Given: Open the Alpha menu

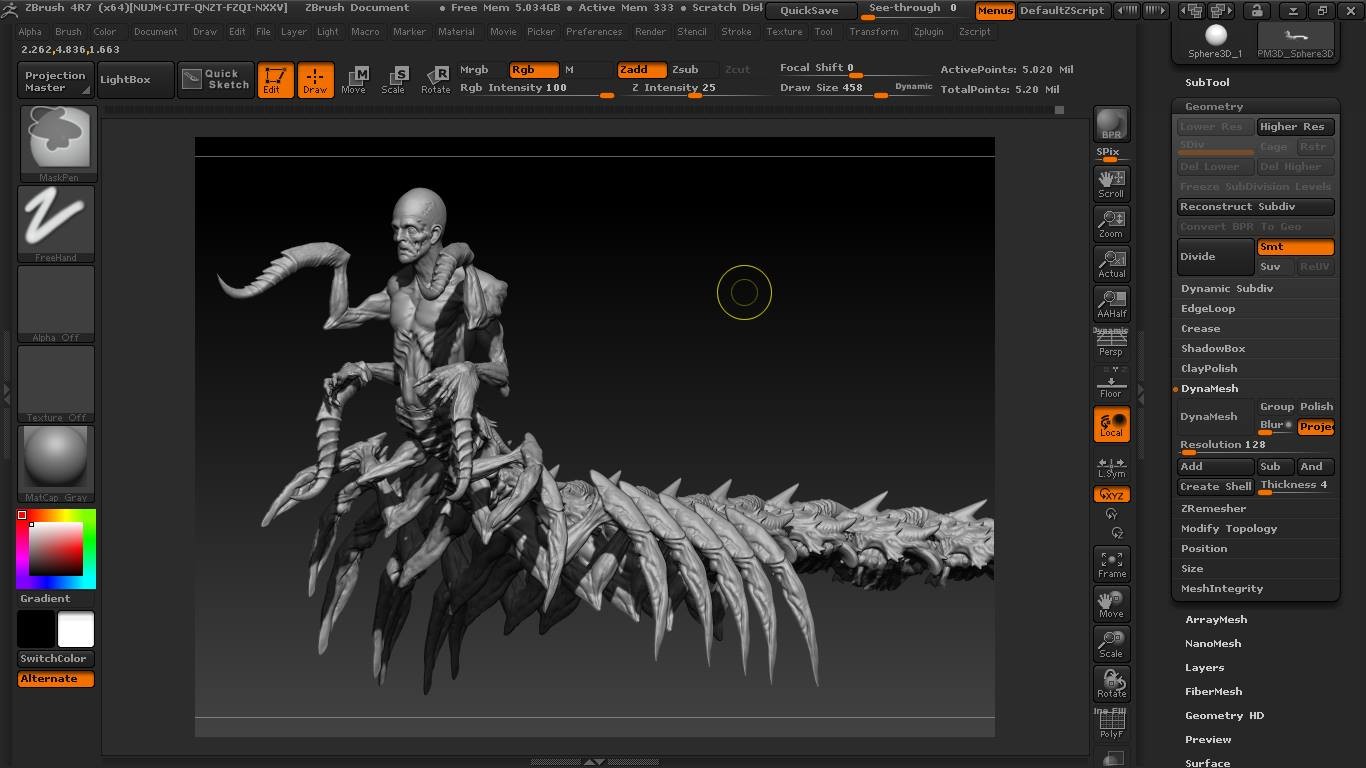Looking at the screenshot, I should [30, 31].
